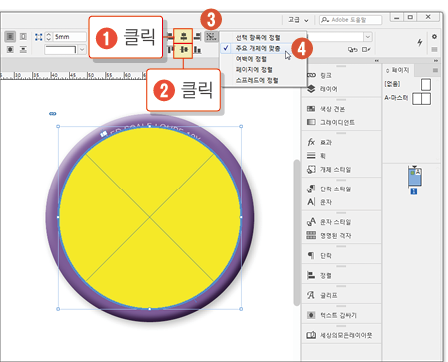Click the vertical document scrollbar
Viewport: 448px width, 362px height.
297,232
